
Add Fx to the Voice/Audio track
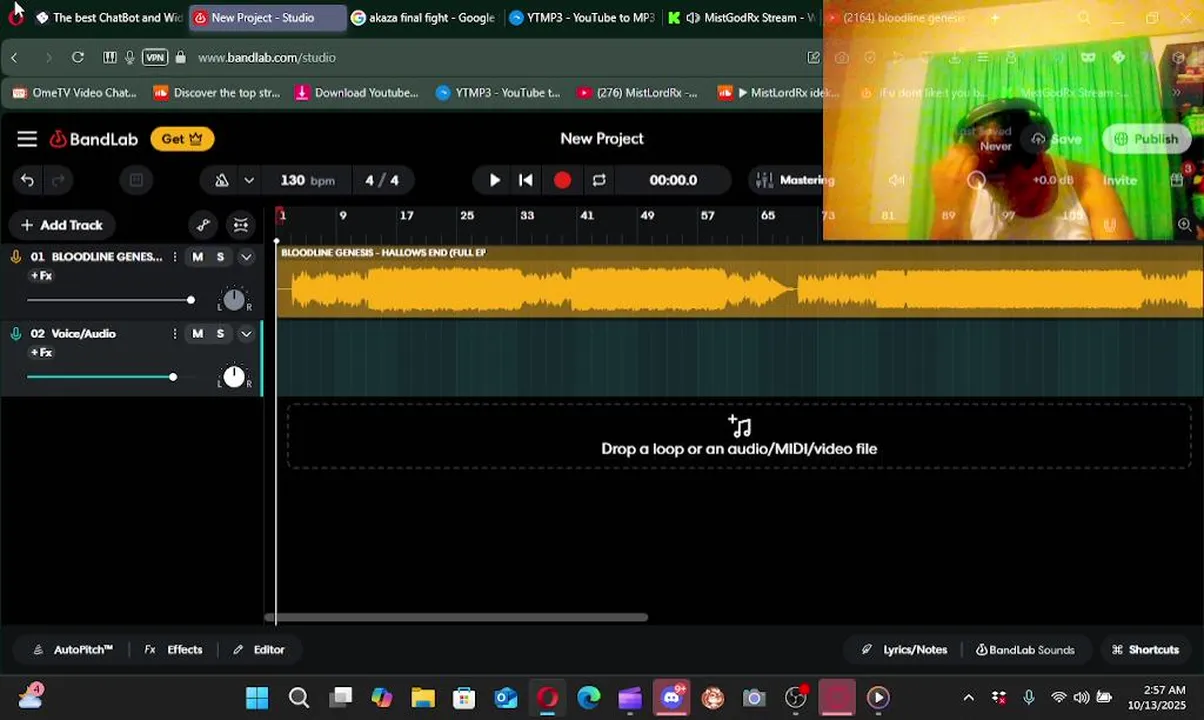click(41, 353)
